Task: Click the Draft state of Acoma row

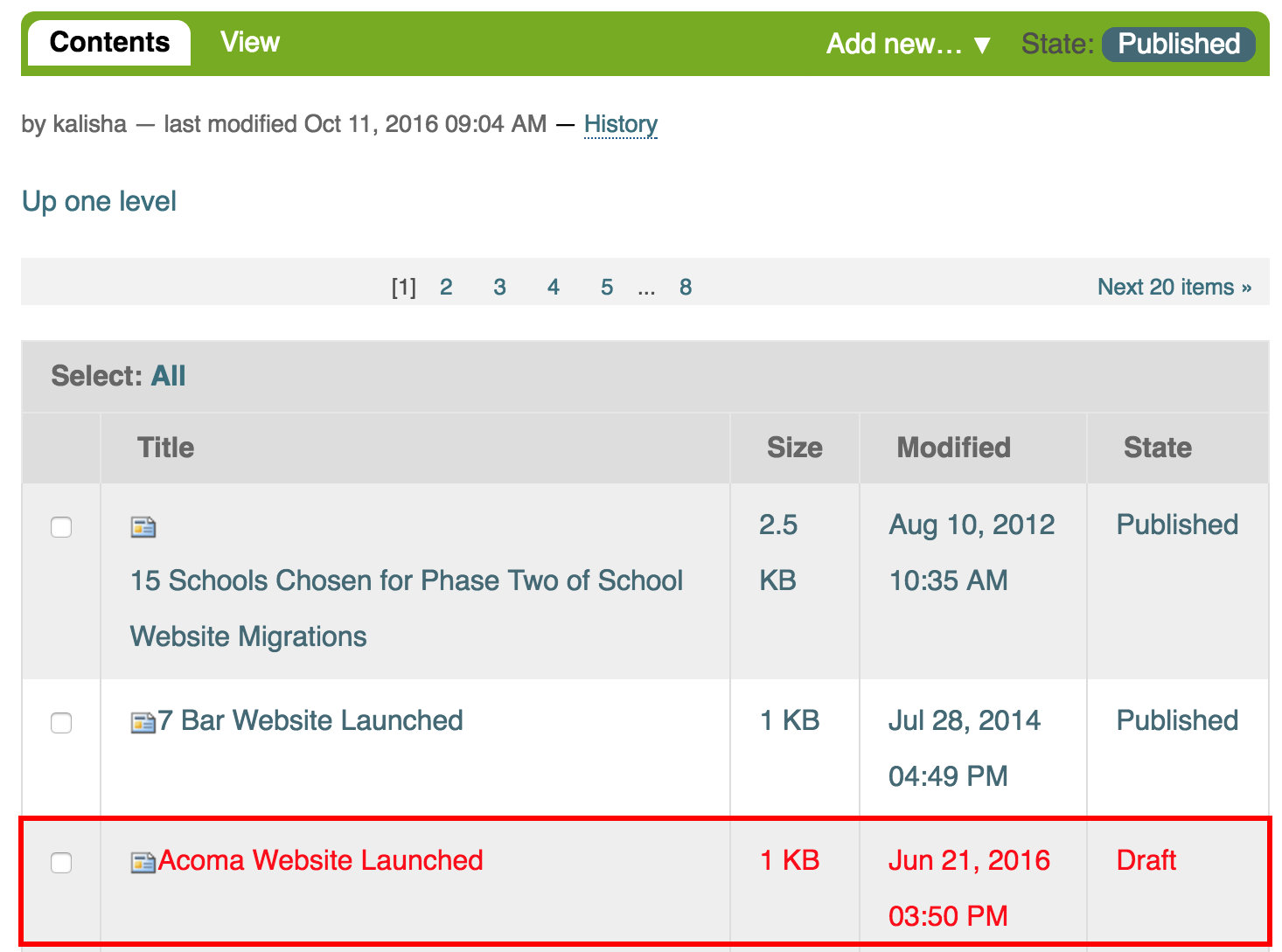Action: pyautogui.click(x=1146, y=860)
